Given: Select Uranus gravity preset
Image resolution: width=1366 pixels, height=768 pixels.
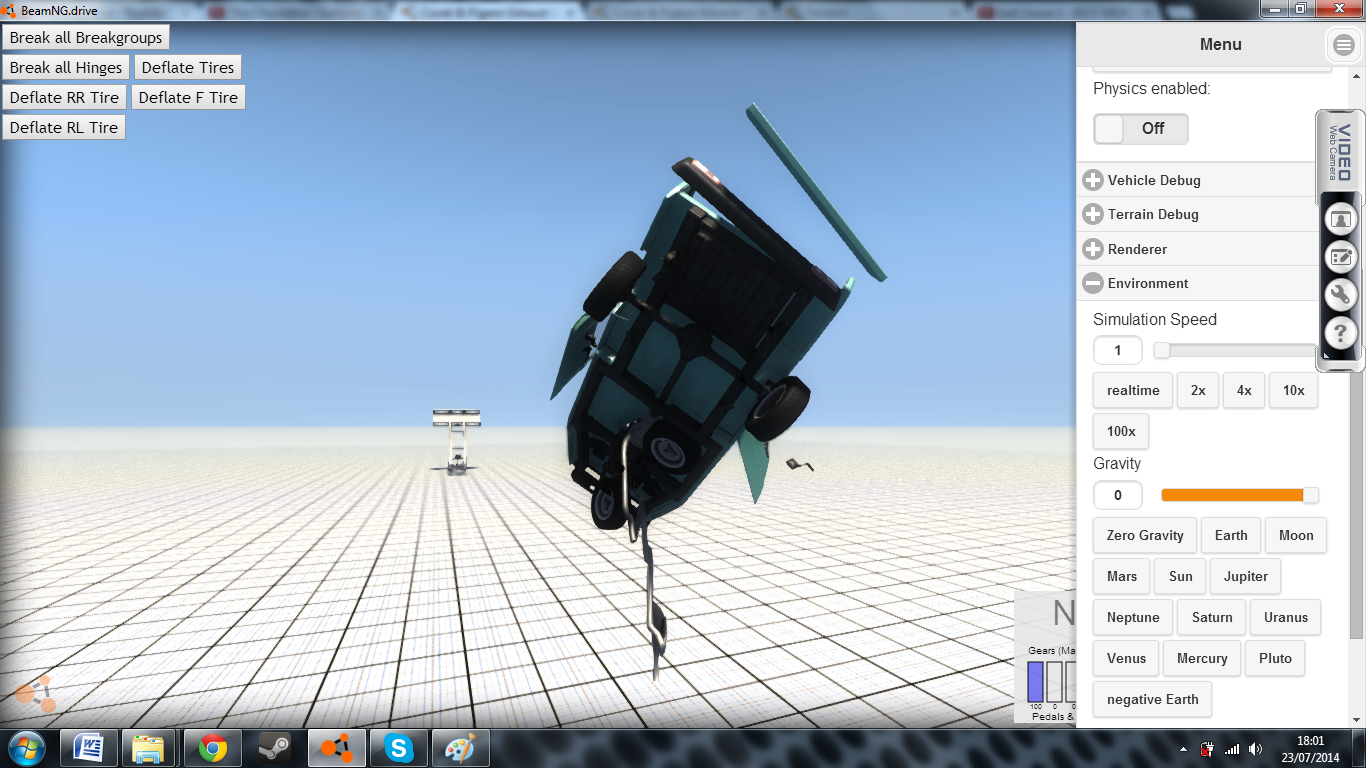Looking at the screenshot, I should click(1286, 617).
